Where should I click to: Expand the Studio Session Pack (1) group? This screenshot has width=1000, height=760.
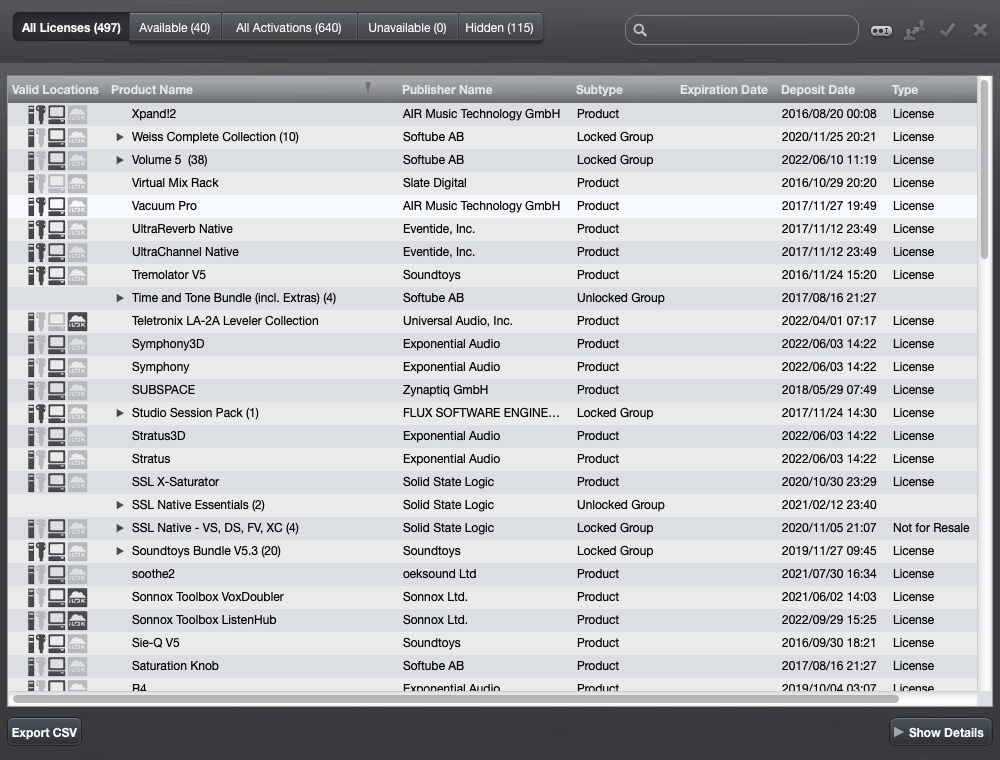pos(119,413)
